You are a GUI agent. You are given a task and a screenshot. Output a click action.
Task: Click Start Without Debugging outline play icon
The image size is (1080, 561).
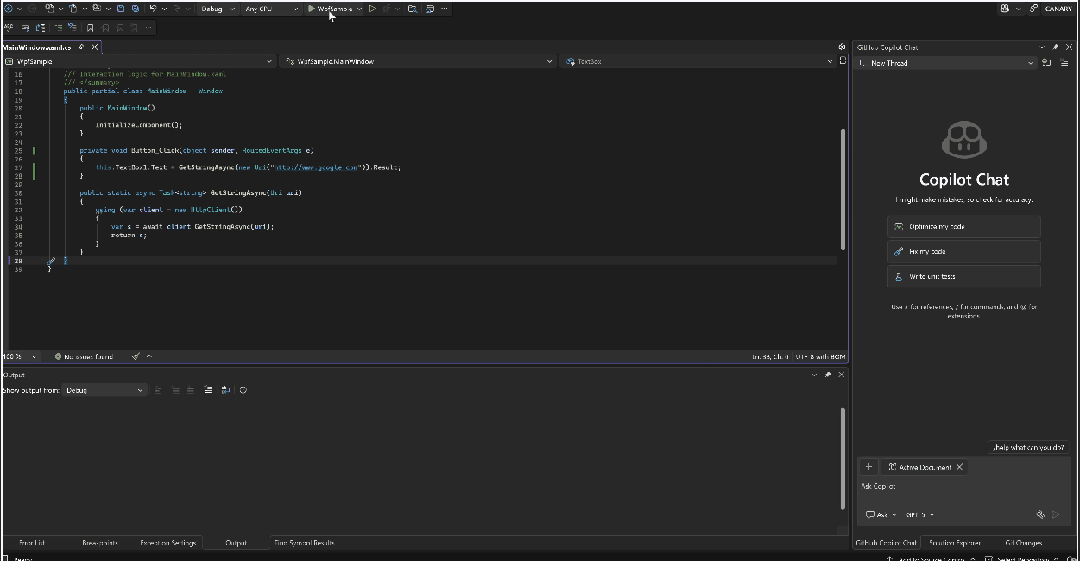372,9
